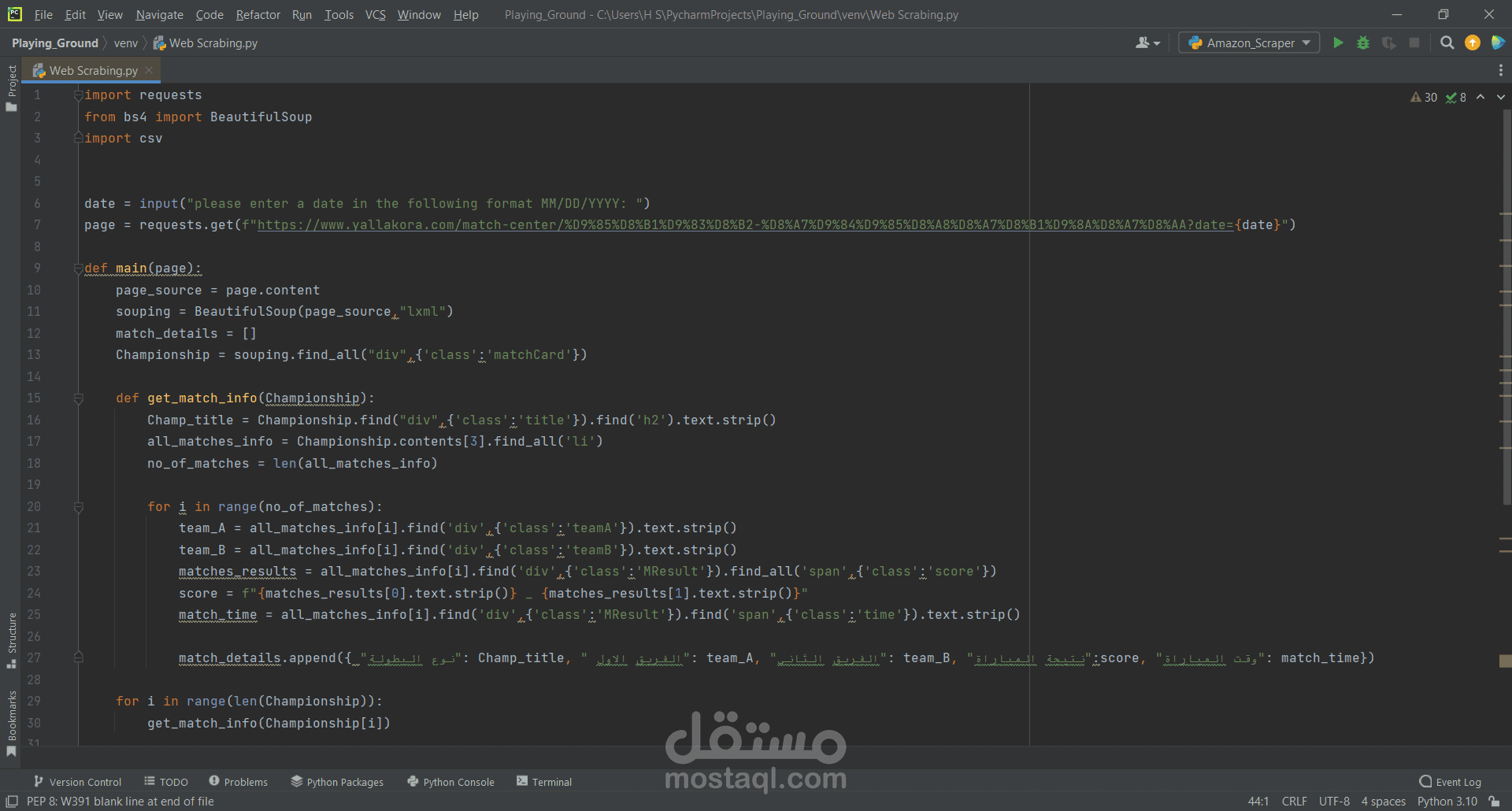
Task: Click the 30 warnings indicator
Action: 1424,97
